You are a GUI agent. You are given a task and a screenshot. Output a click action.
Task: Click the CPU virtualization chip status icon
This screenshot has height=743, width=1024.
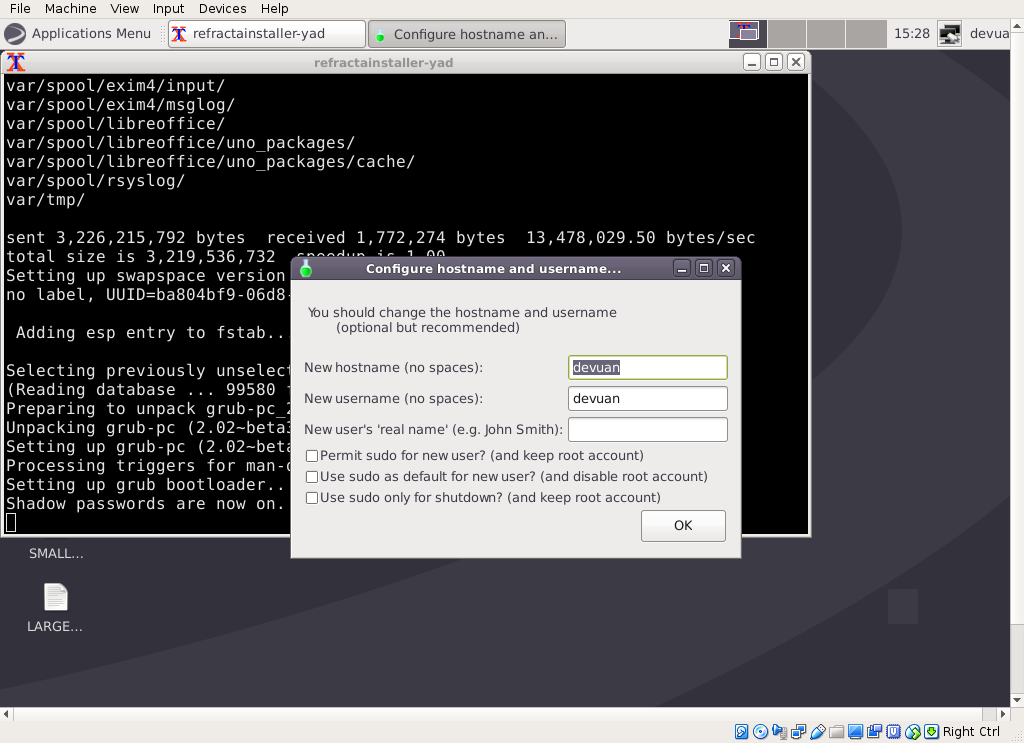coord(893,731)
